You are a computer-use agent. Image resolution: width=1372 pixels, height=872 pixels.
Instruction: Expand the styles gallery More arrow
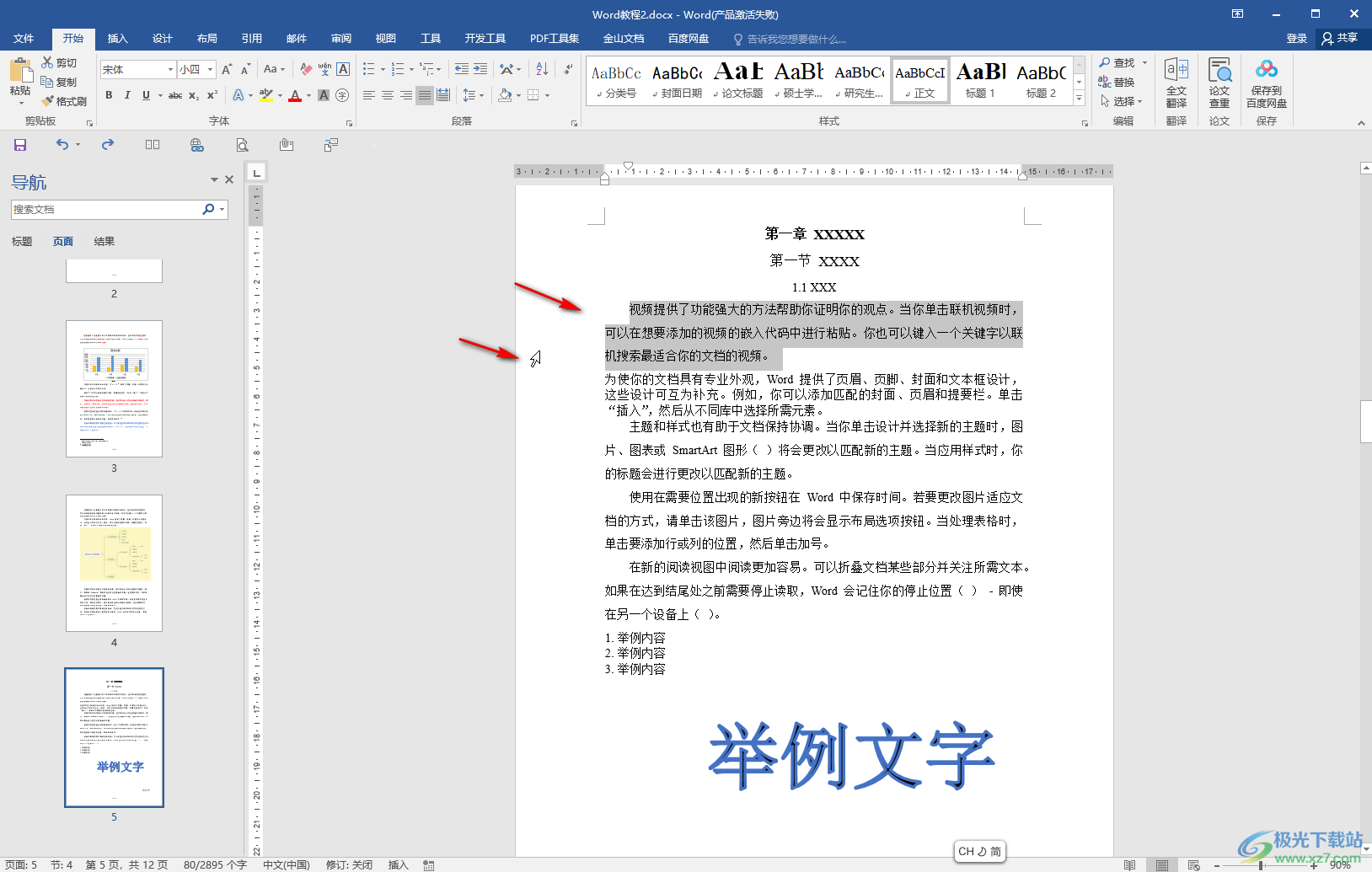pos(1079,99)
